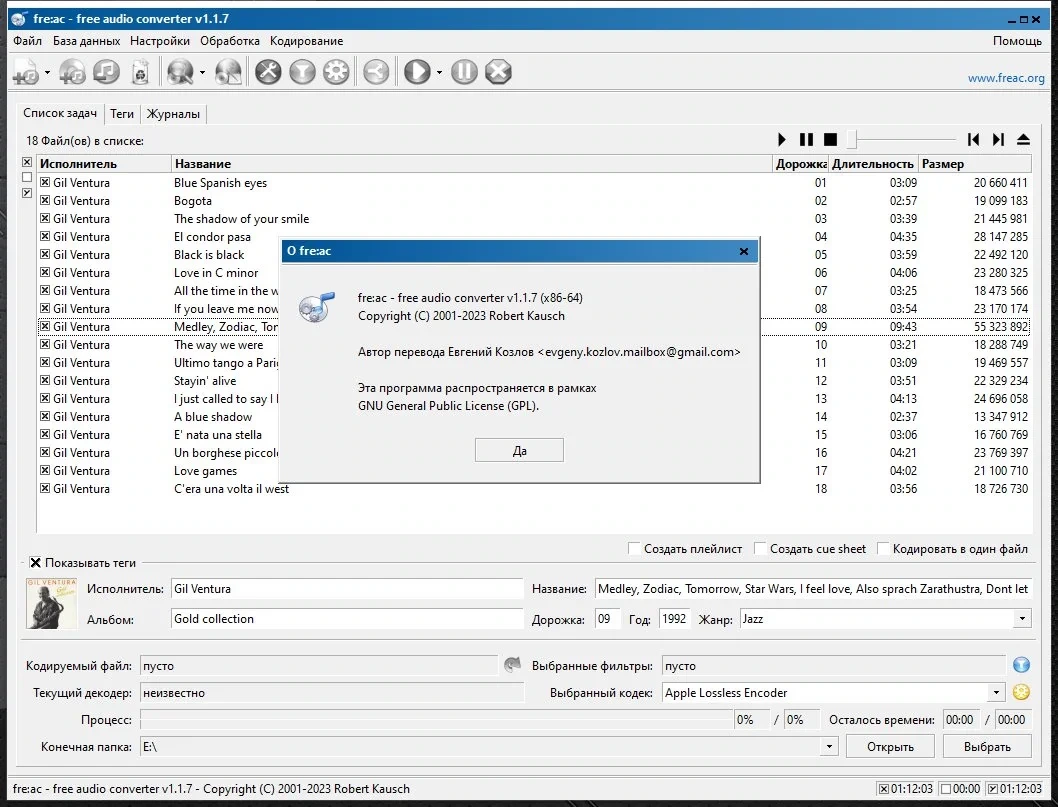This screenshot has width=1058, height=807.
Task: Click the add audio CD contents icon
Action: 72,72
